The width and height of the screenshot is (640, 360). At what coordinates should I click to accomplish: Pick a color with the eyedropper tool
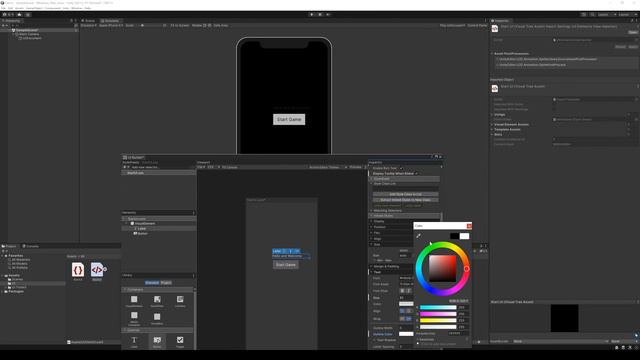[418, 236]
